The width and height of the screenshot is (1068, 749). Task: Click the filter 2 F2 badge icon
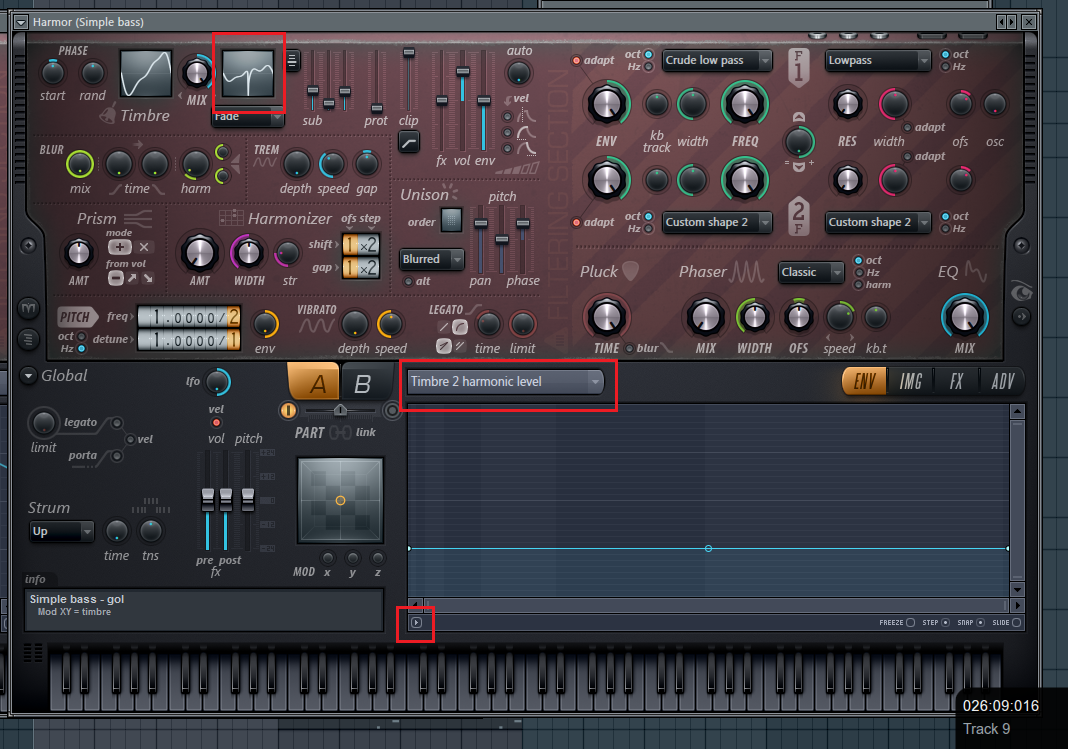(x=798, y=216)
